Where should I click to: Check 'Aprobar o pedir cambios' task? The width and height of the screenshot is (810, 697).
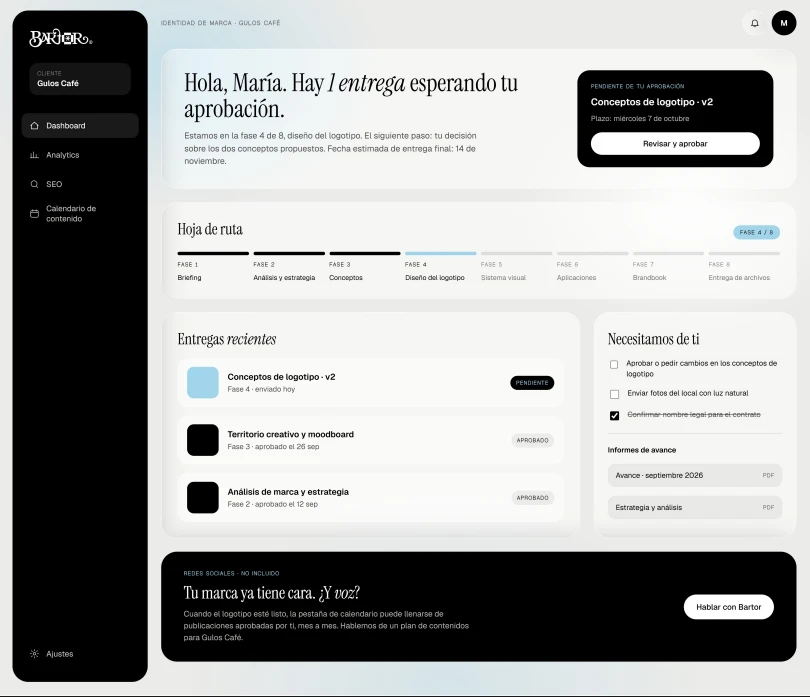[x=614, y=364]
